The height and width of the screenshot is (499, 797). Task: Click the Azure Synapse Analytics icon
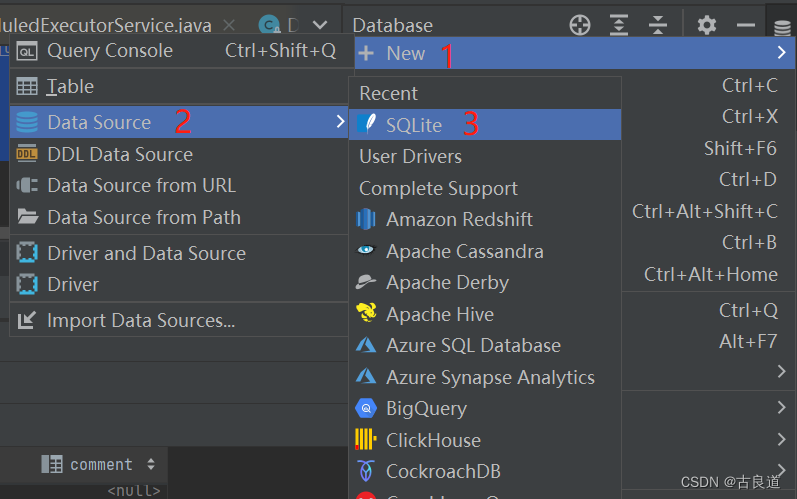point(366,377)
